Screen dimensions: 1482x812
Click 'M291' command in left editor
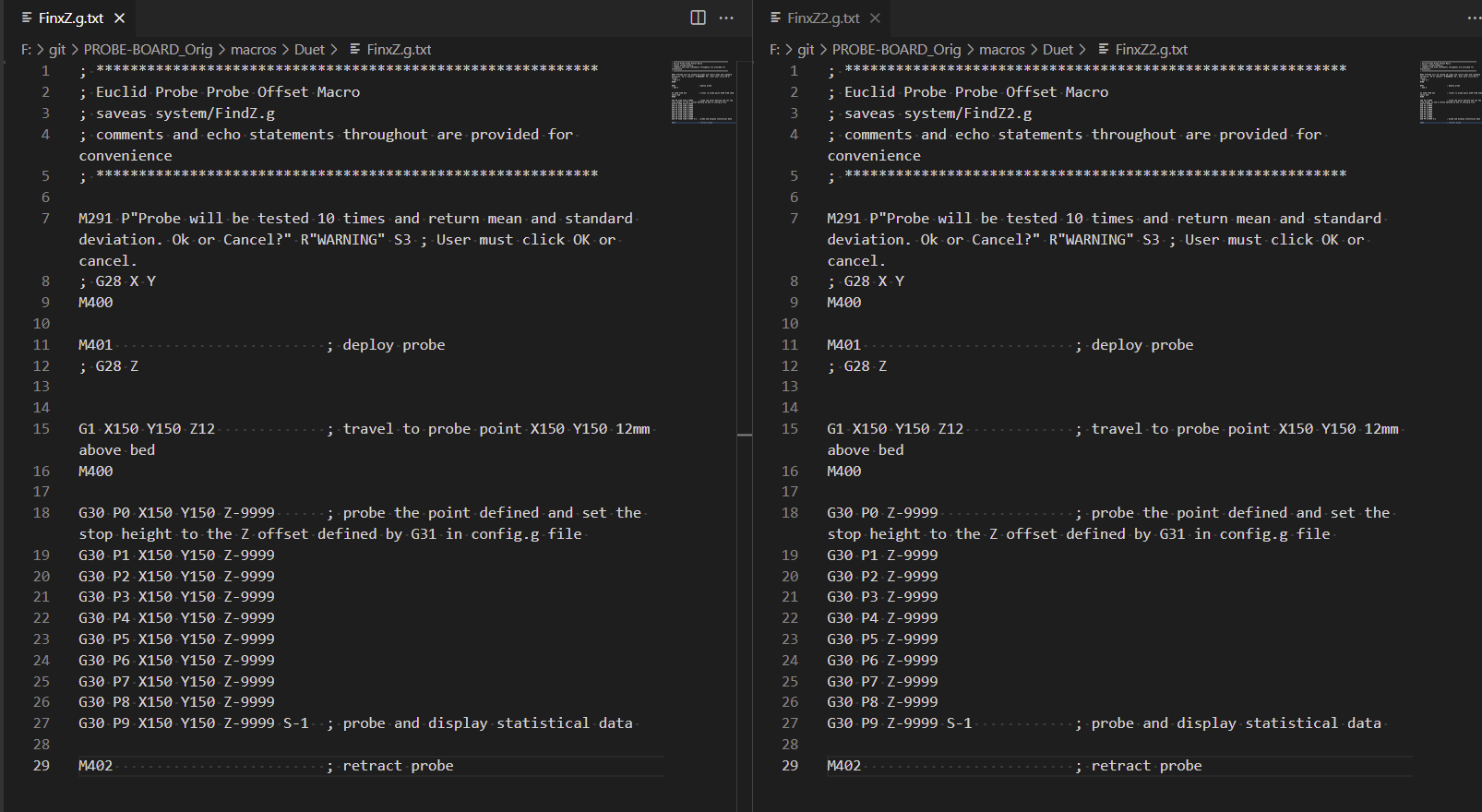coord(95,218)
